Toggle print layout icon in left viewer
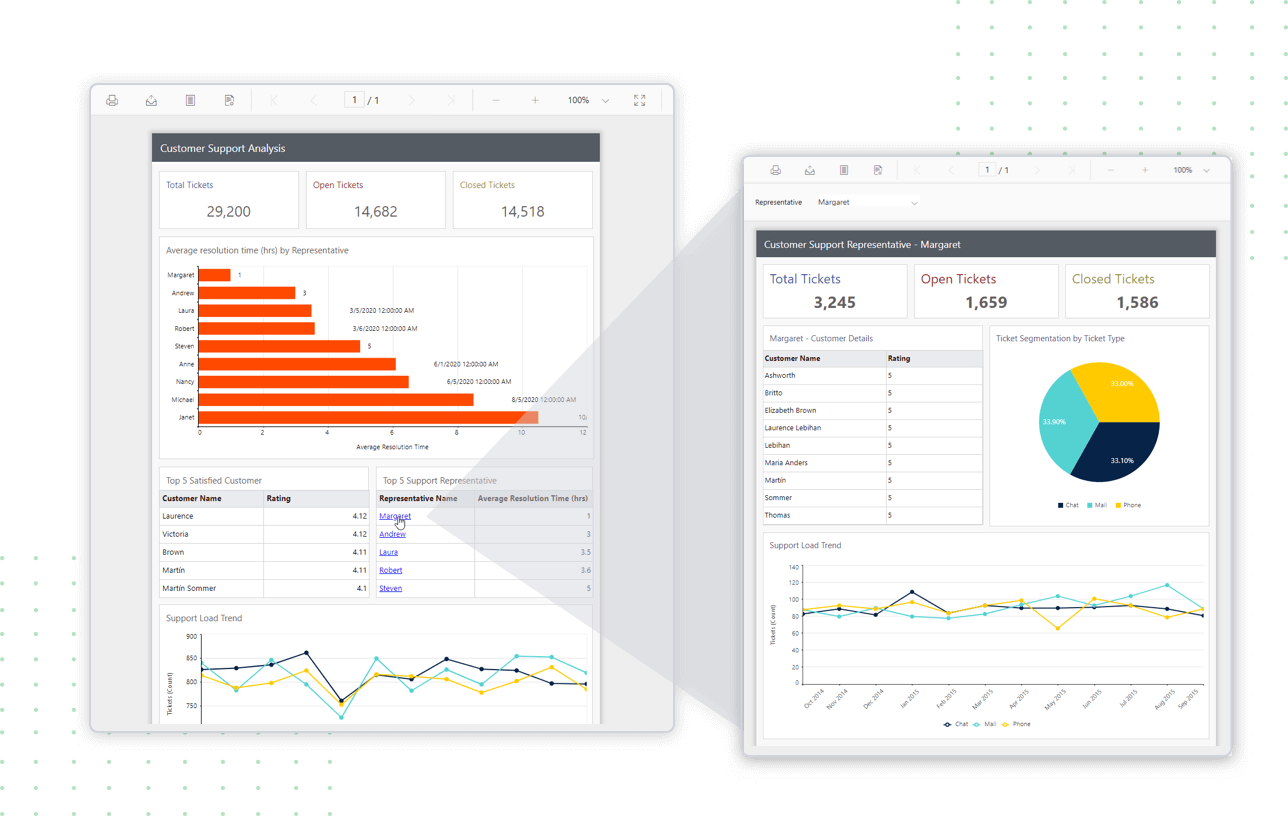1288x816 pixels. click(190, 100)
